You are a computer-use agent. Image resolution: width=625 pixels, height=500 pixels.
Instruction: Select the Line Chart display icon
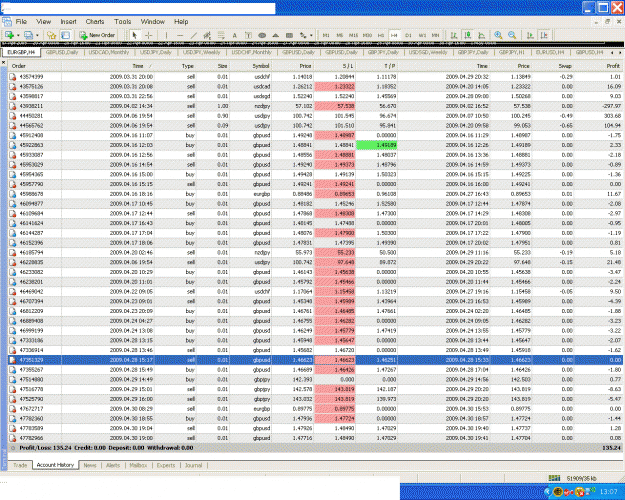click(x=482, y=35)
